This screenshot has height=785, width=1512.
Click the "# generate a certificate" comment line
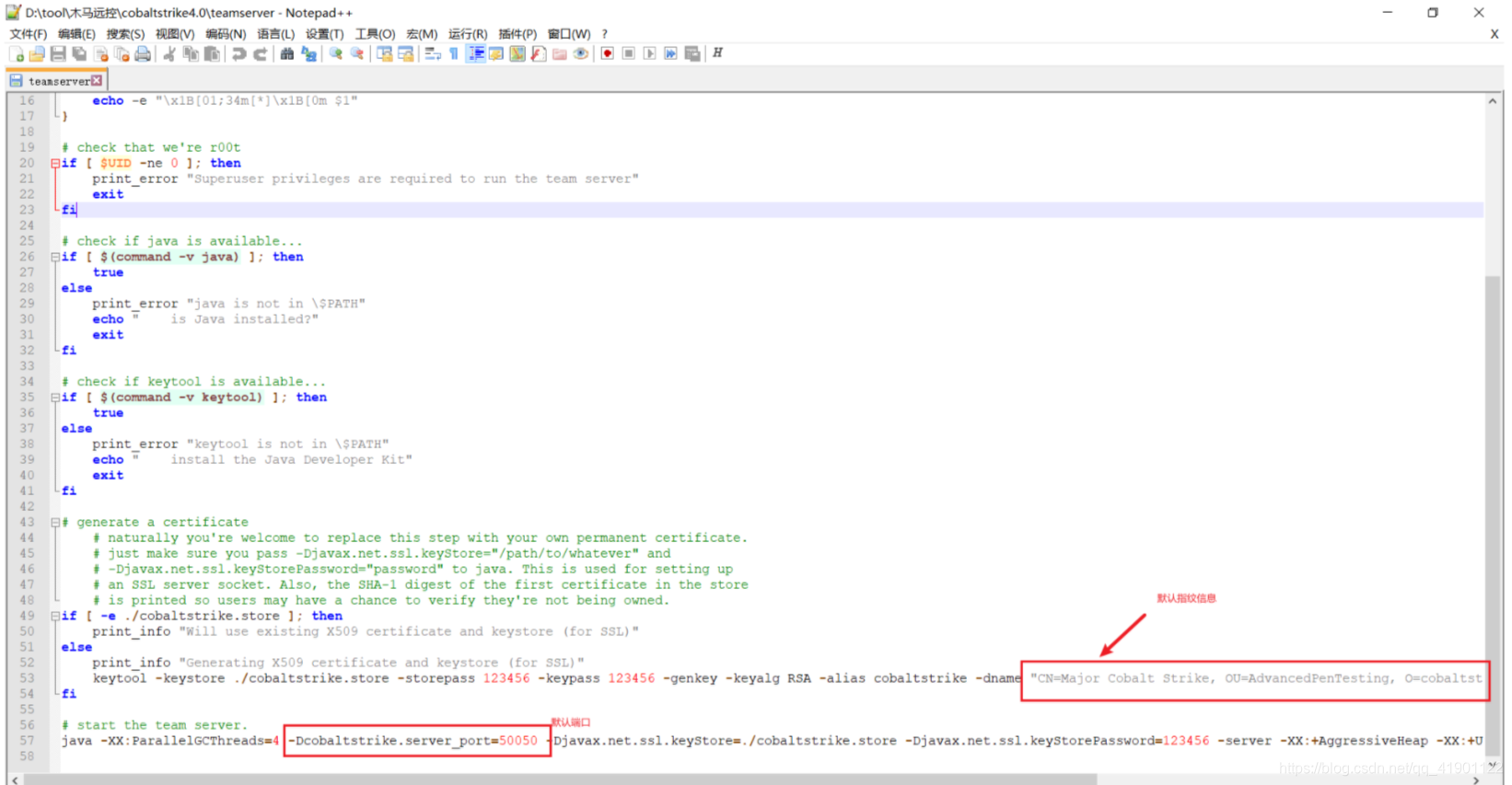coord(155,522)
